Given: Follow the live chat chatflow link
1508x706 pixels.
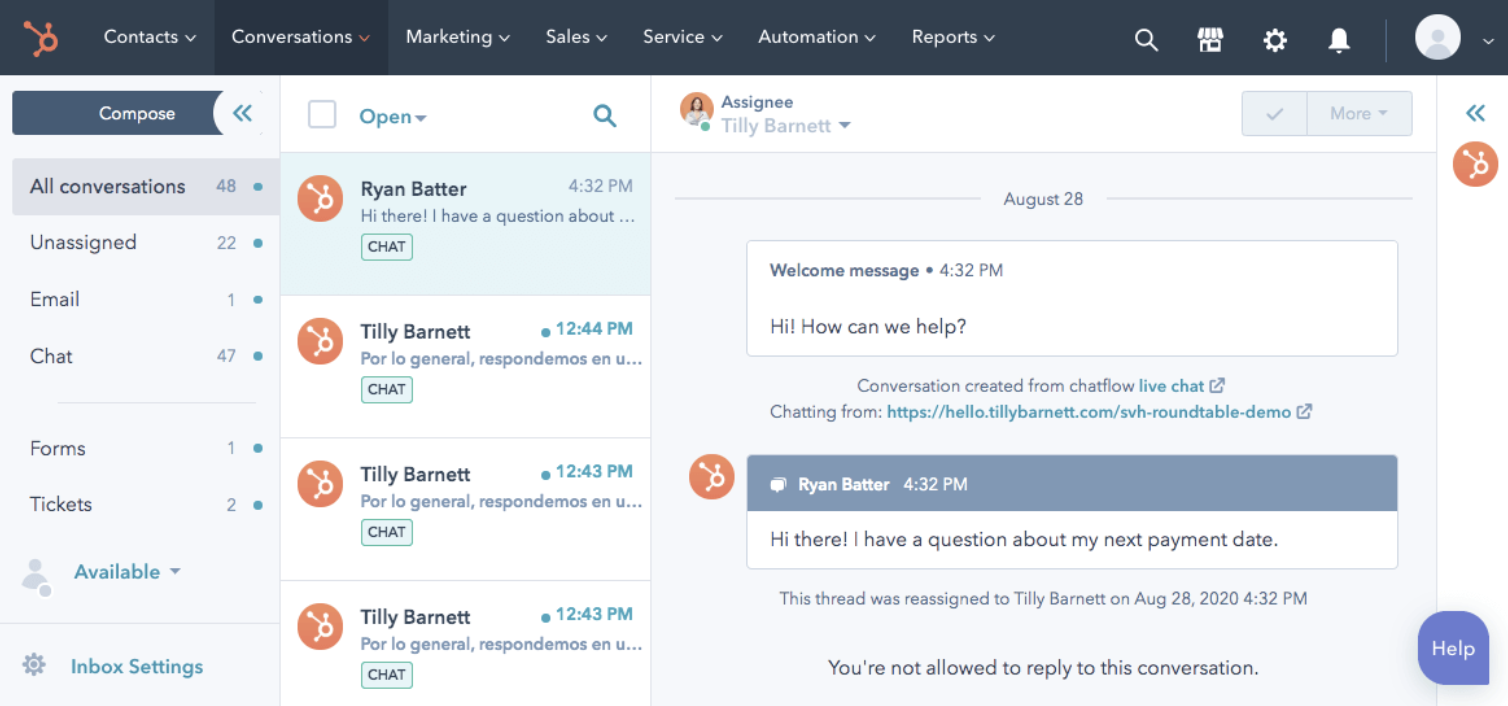Looking at the screenshot, I should click(x=1171, y=386).
